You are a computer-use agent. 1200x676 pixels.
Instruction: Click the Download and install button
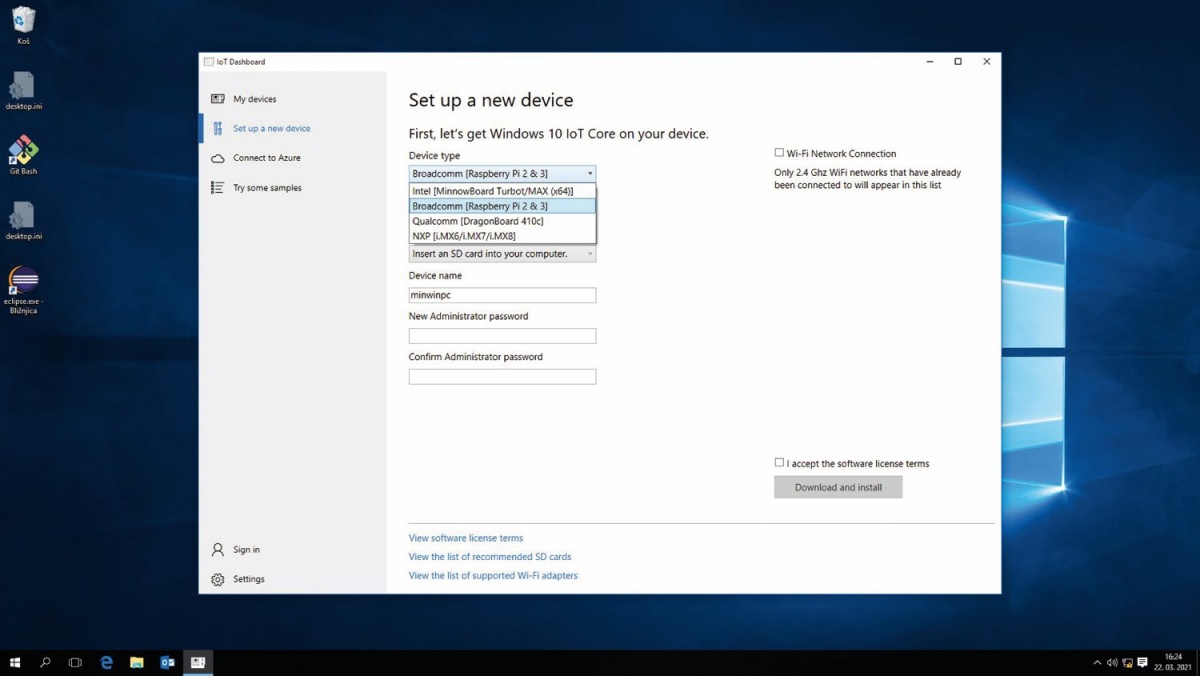pyautogui.click(x=838, y=487)
